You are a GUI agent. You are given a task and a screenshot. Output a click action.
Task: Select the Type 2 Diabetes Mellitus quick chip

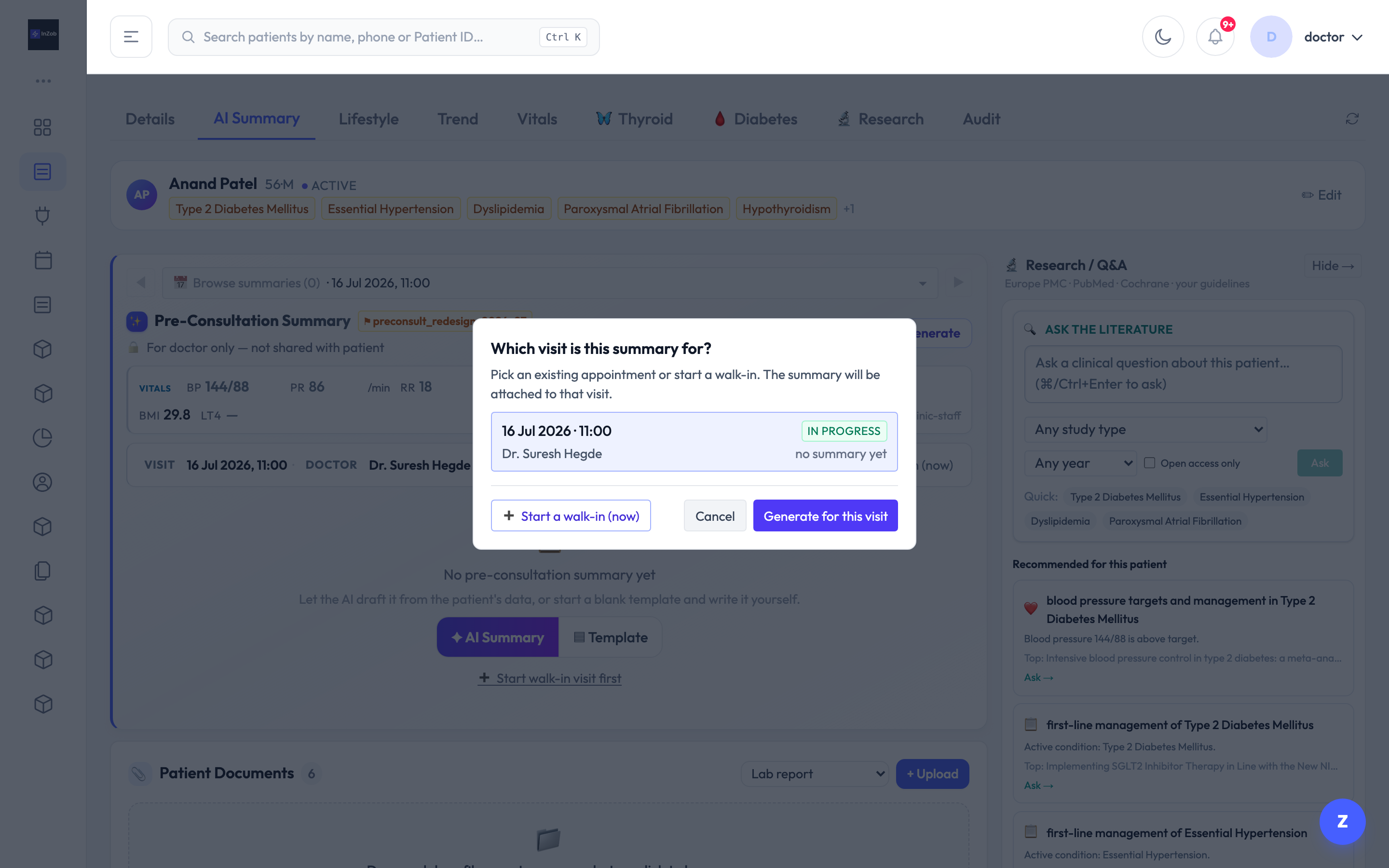point(1125,497)
